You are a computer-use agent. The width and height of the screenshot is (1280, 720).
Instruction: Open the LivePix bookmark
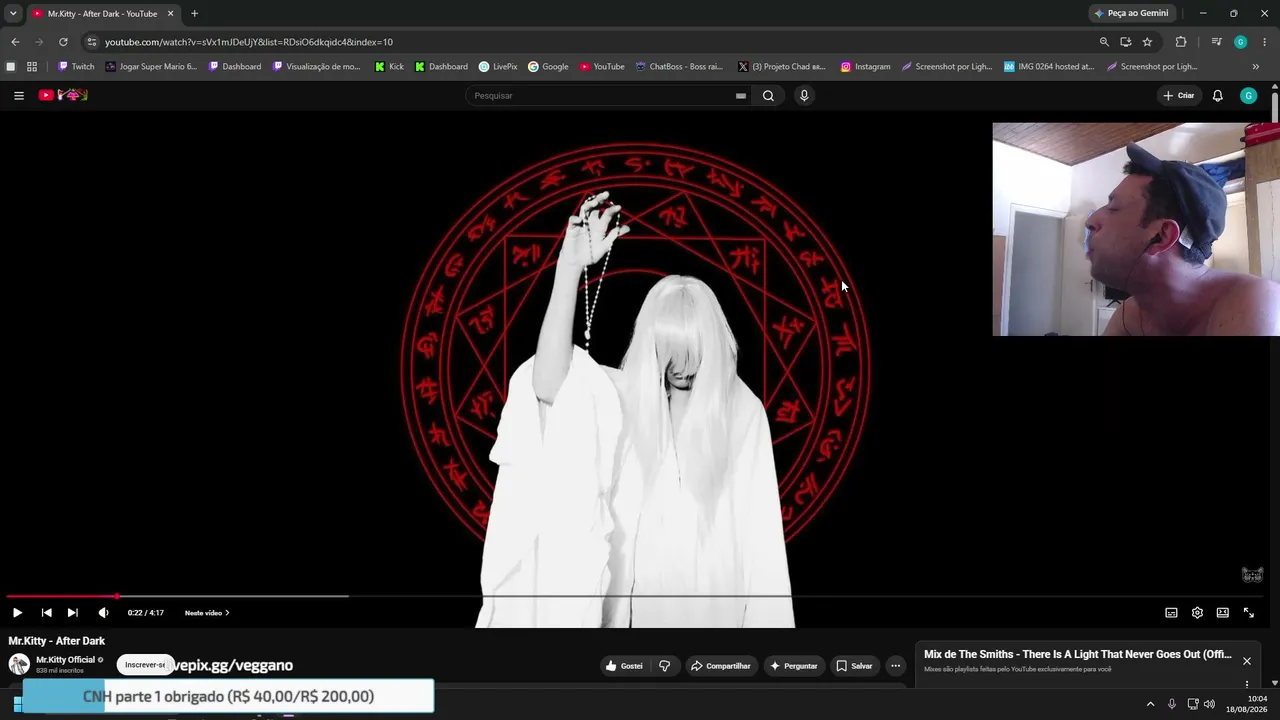tap(498, 67)
